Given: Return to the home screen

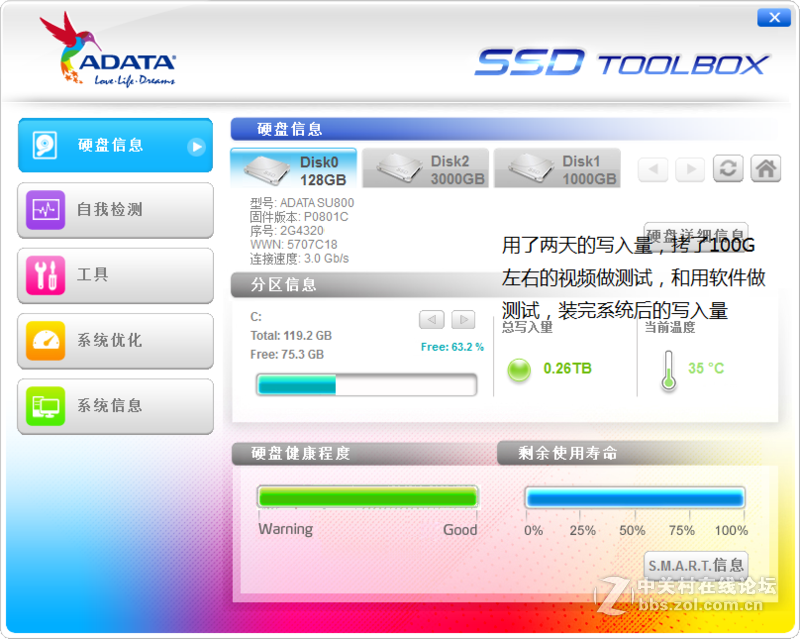Looking at the screenshot, I should [765, 168].
